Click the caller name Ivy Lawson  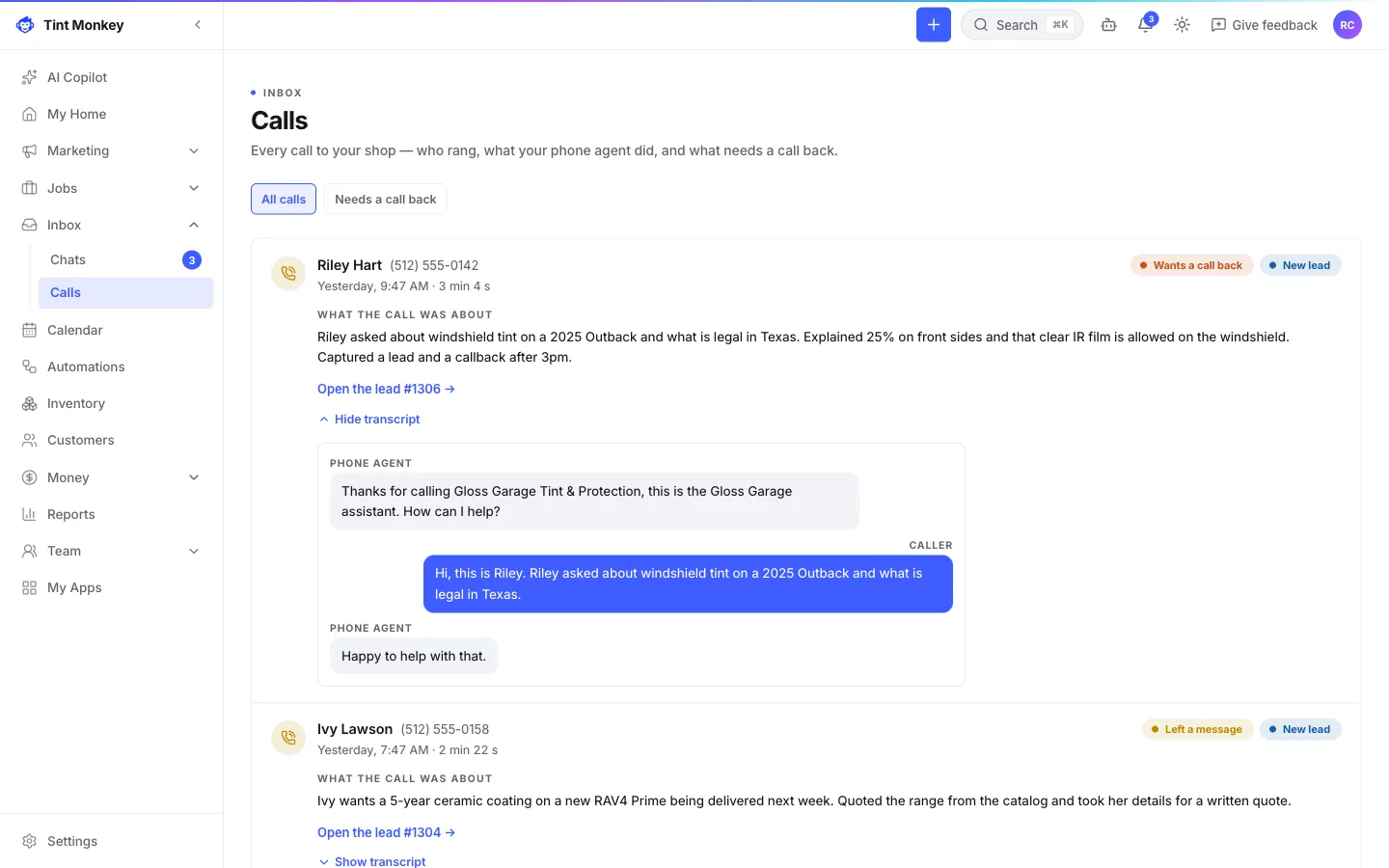tap(355, 729)
